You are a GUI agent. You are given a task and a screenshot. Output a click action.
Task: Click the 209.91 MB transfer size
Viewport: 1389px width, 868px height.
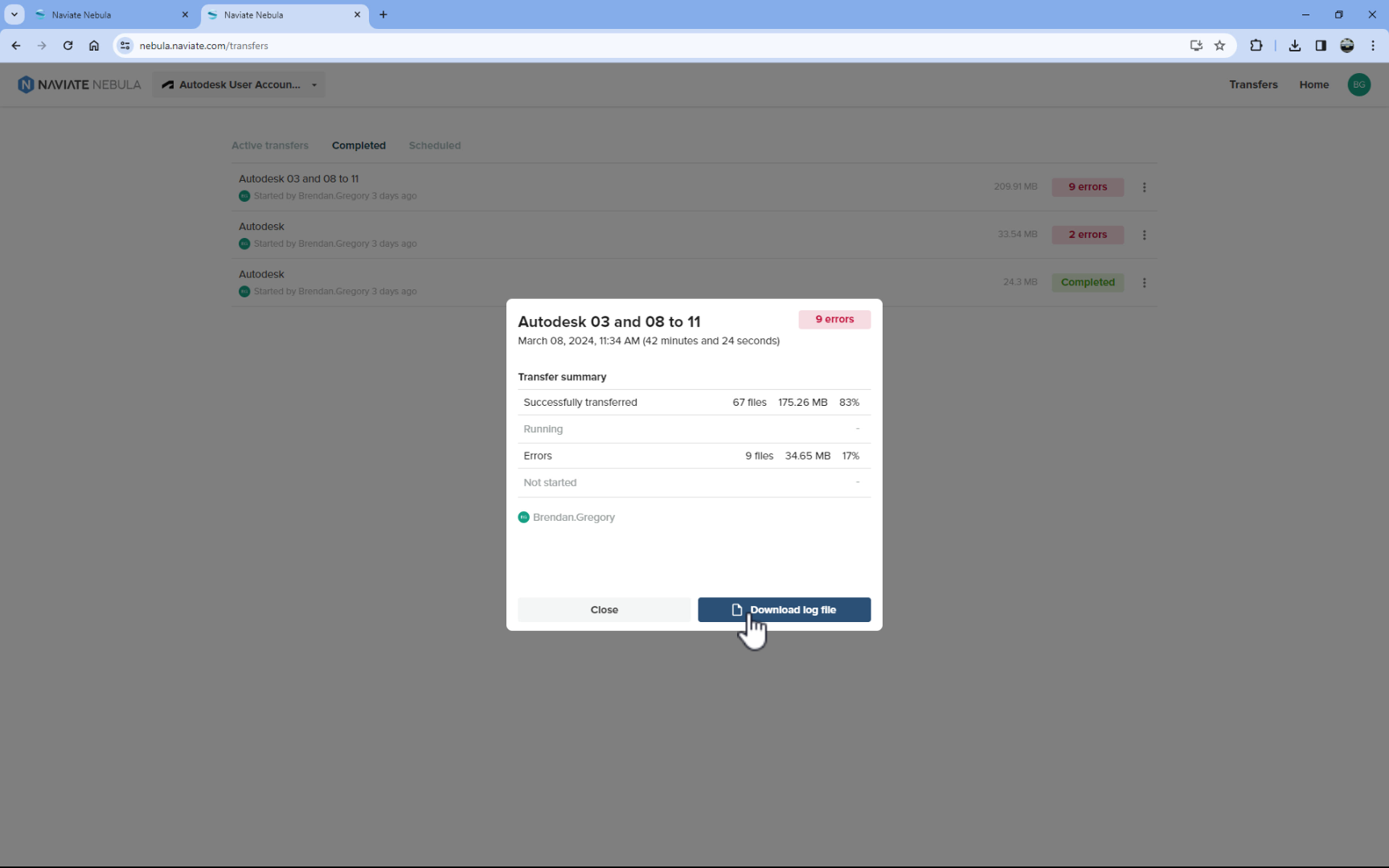pos(1015,186)
